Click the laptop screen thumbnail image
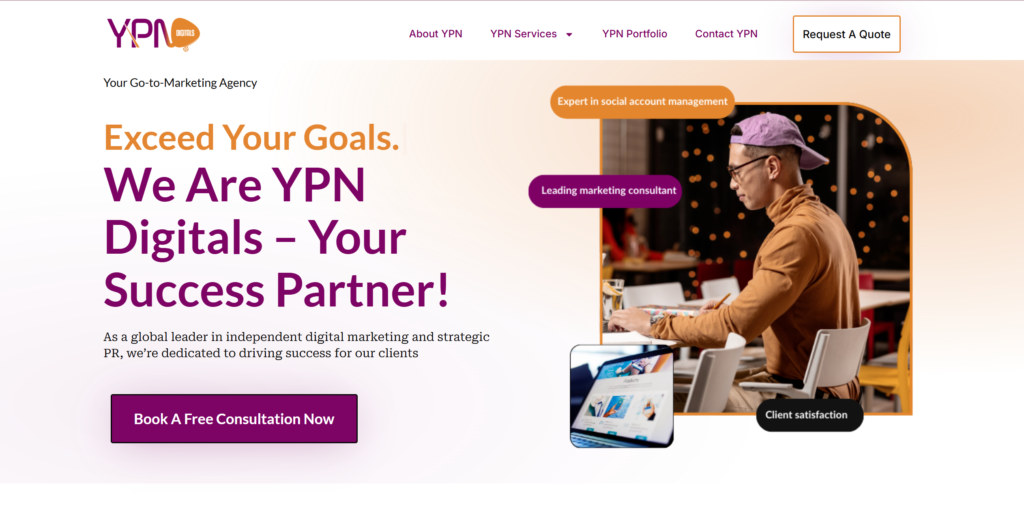Viewport: 1024px width, 509px height. coord(622,396)
